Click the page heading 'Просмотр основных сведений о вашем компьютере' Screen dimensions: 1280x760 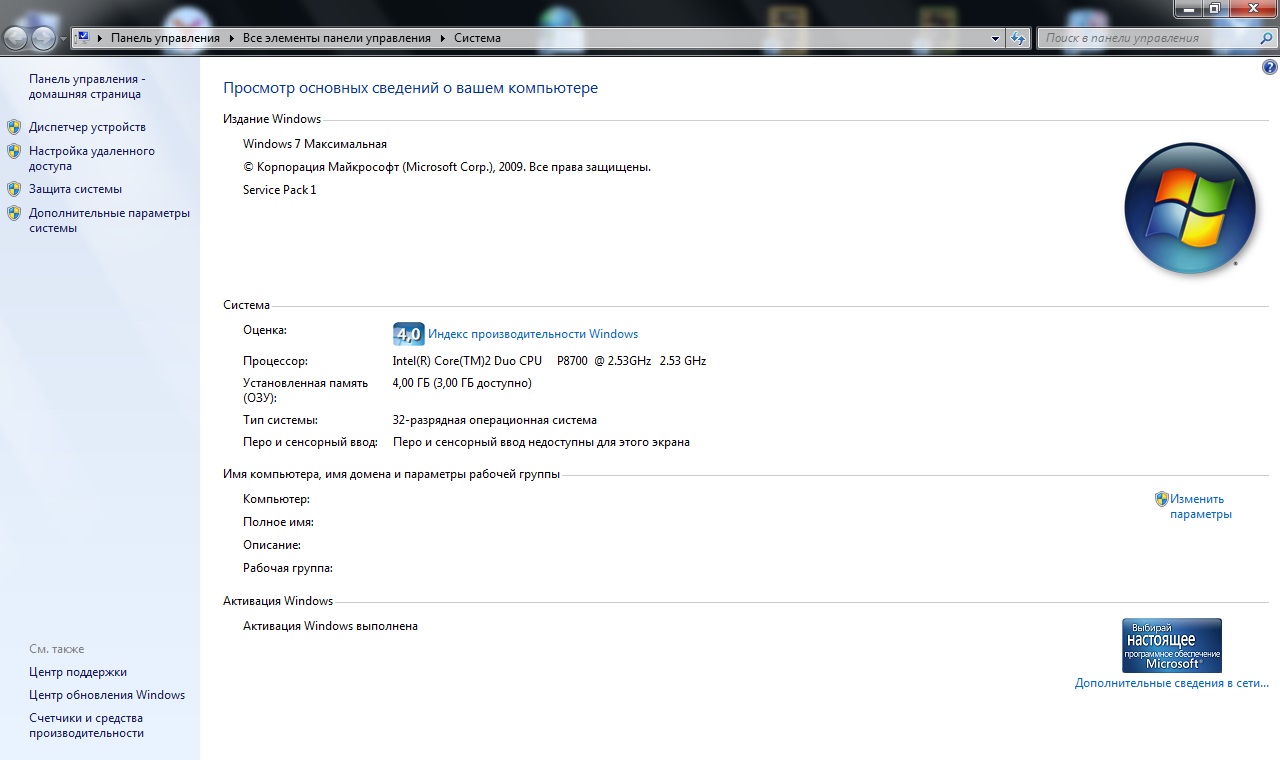(x=410, y=88)
